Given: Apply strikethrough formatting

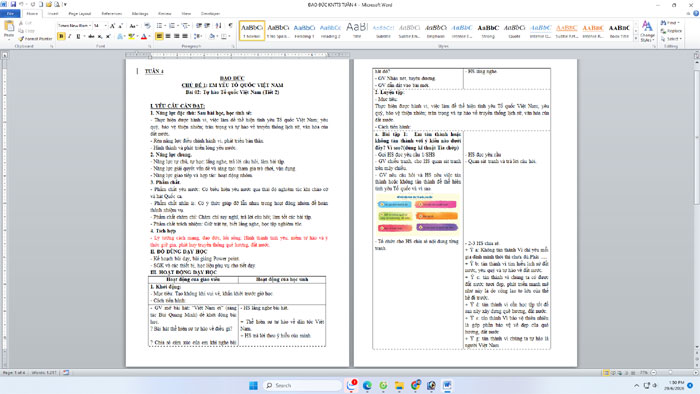Looking at the screenshot, I should point(91,36).
